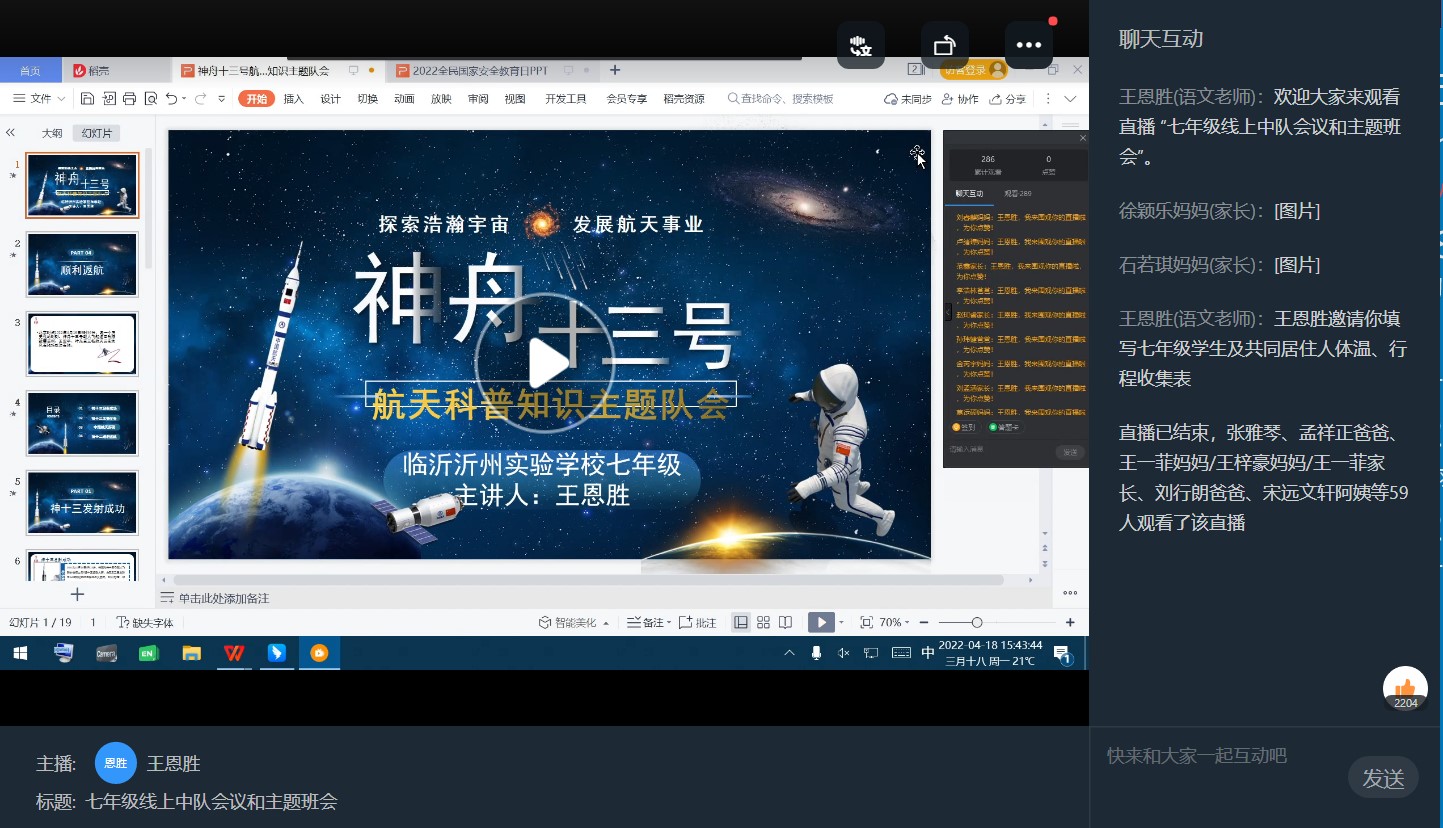
Task: Click the slideshow play button in status bar
Action: 820,622
